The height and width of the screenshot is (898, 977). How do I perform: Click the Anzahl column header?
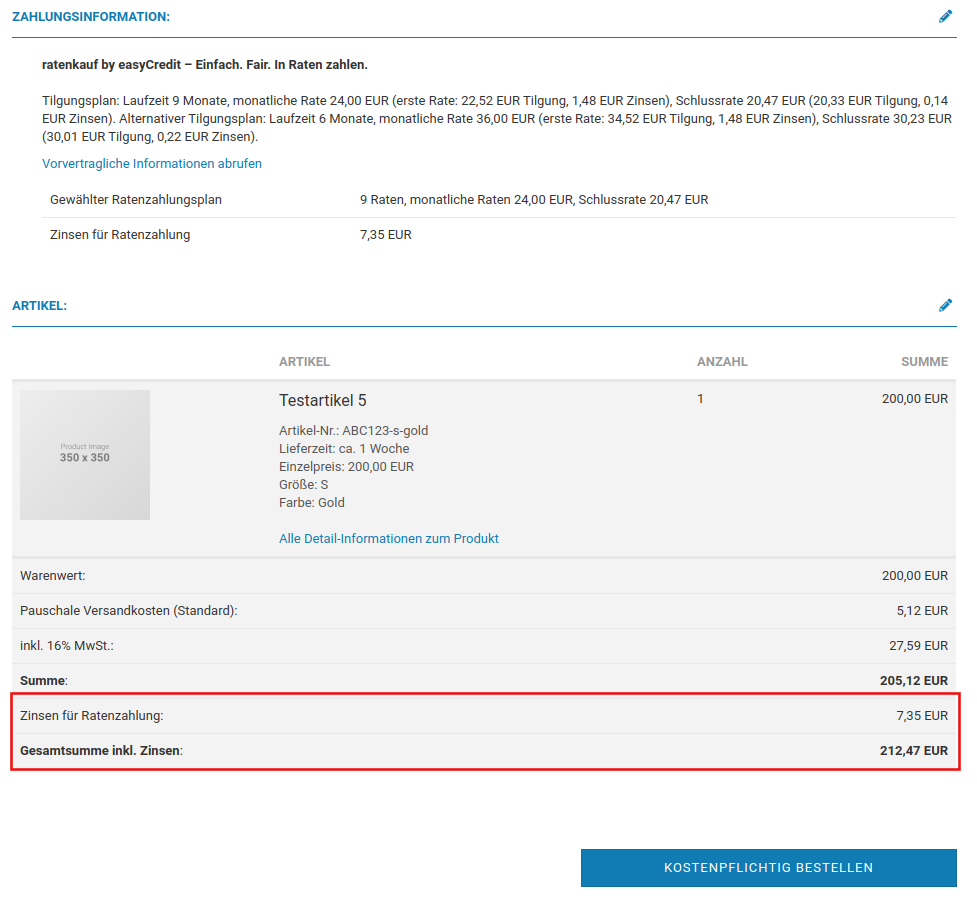point(721,362)
